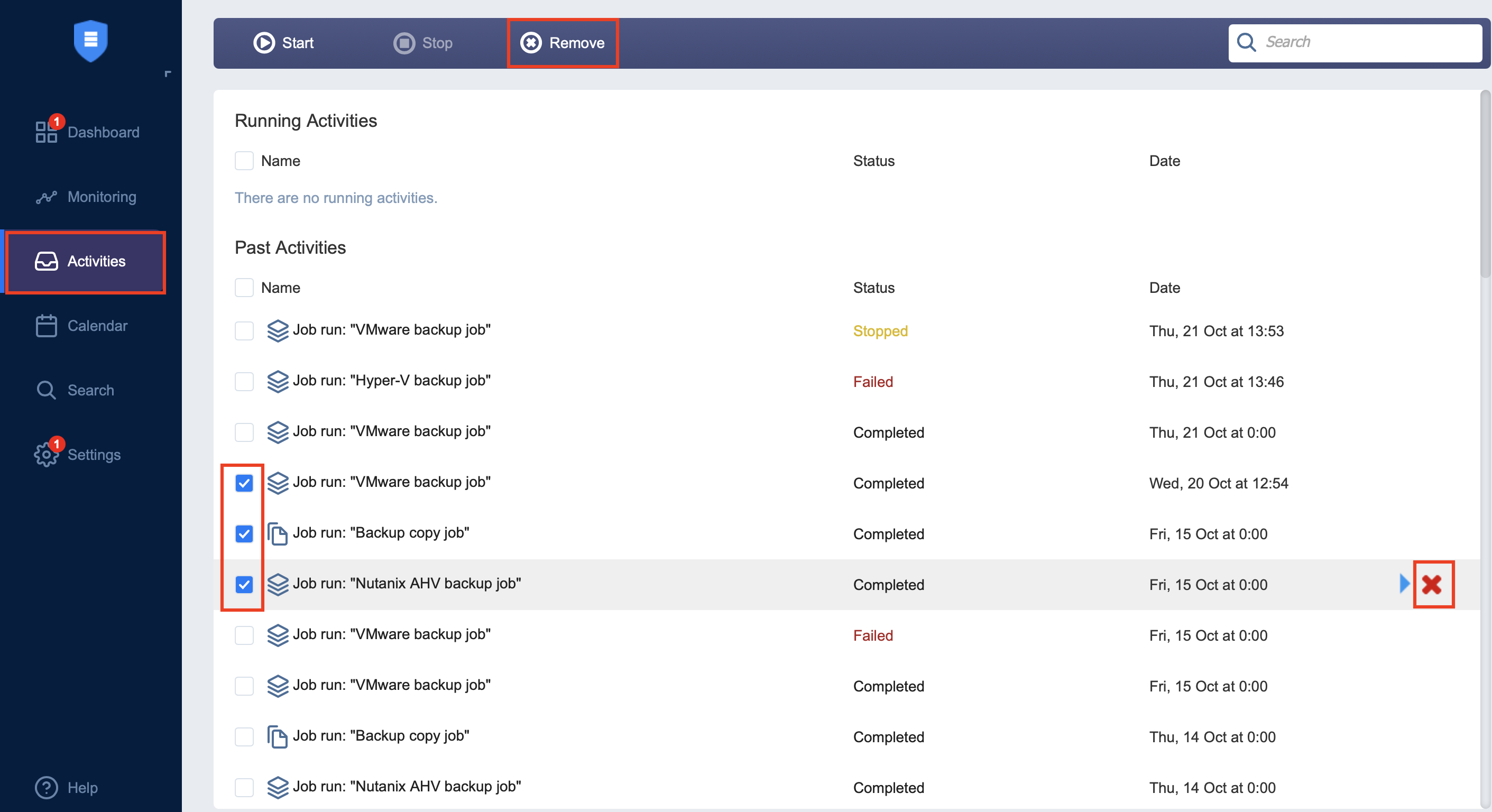Screen dimensions: 1492x812
Task: Click copy icon of Backup copy job Fri 15 Oct
Action: click(278, 534)
